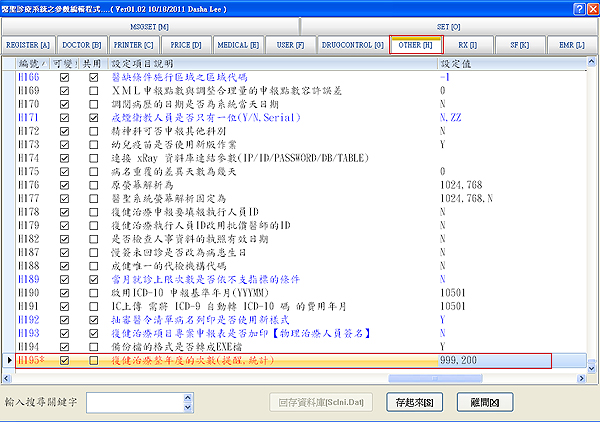Open the search keyword dropdown arrow
The image size is (600, 422).
(x=158, y=403)
